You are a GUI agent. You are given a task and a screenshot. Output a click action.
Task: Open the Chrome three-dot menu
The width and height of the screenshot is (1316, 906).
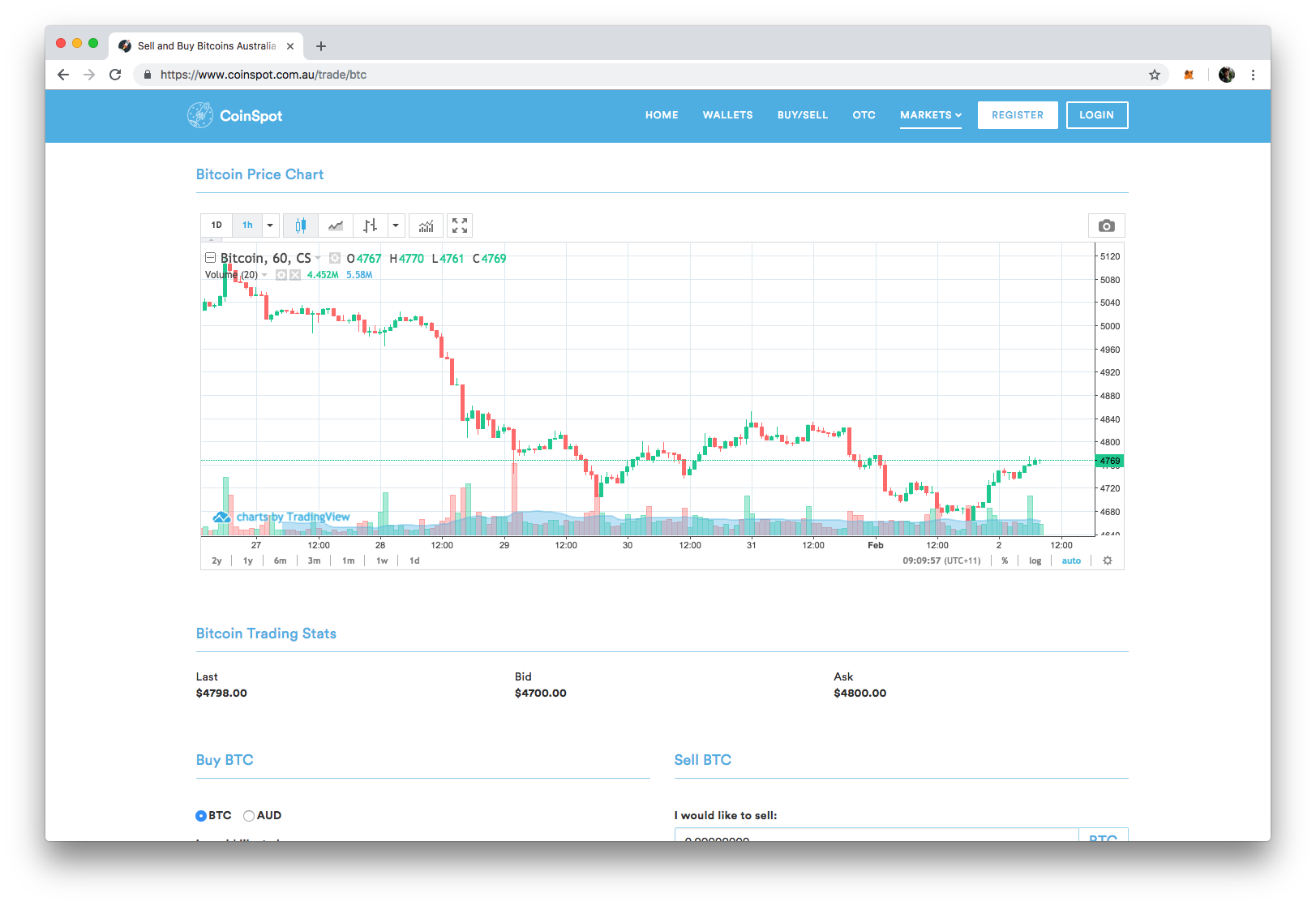pyautogui.click(x=1253, y=75)
